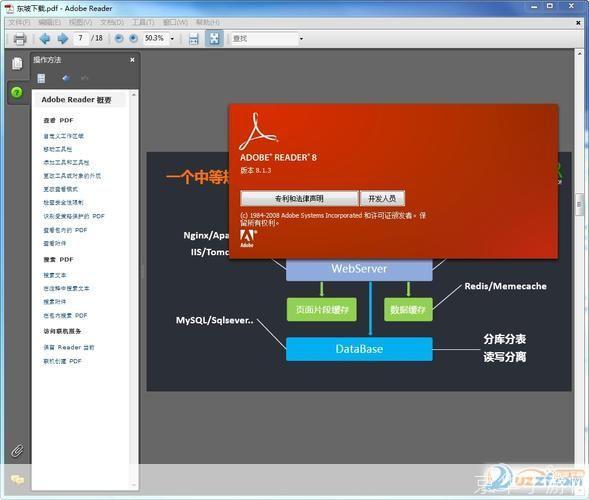The height and width of the screenshot is (500, 589).
Task: Click the green How To help icon
Action: coord(17,92)
